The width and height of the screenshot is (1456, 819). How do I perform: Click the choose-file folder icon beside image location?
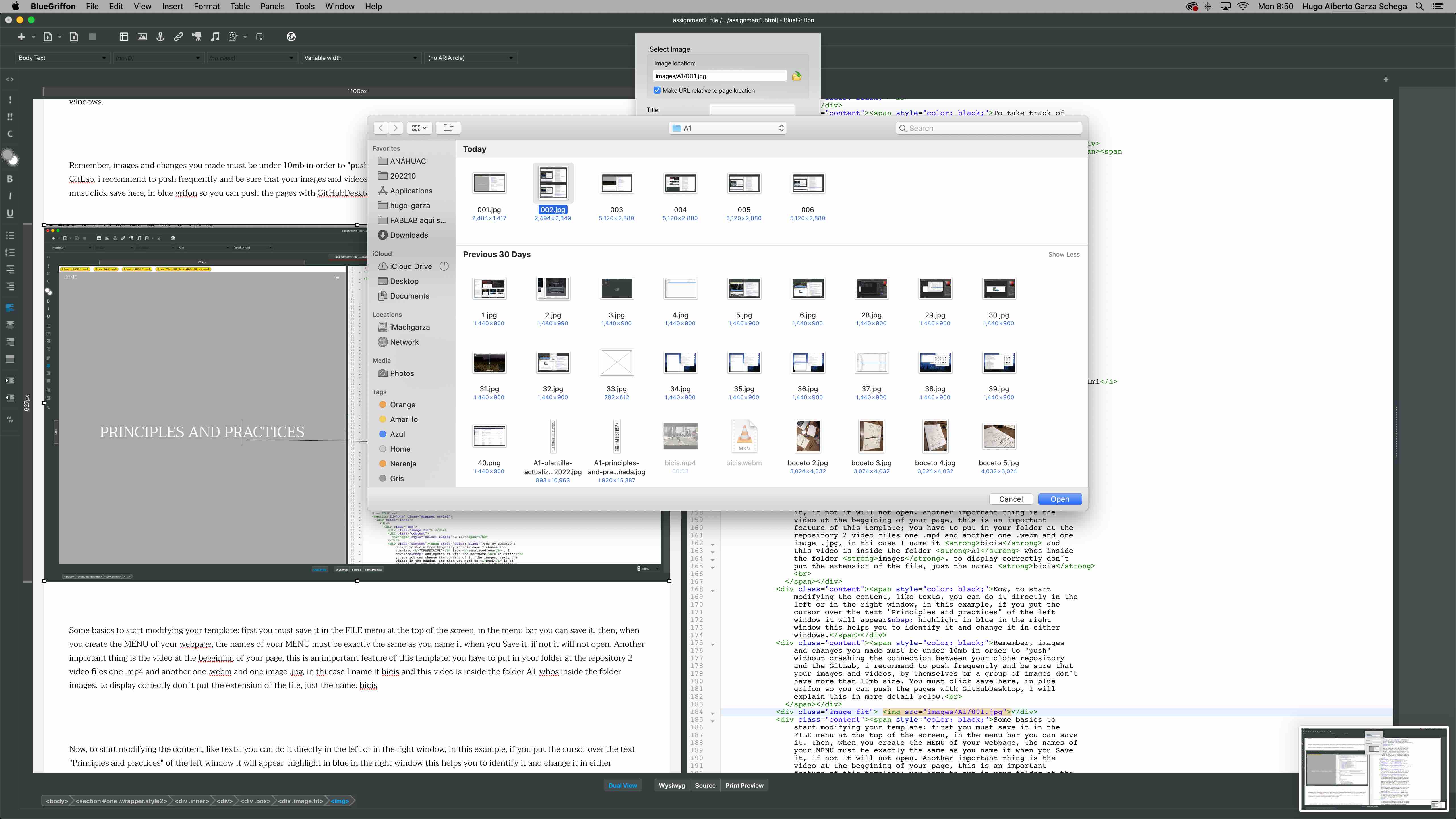point(796,76)
